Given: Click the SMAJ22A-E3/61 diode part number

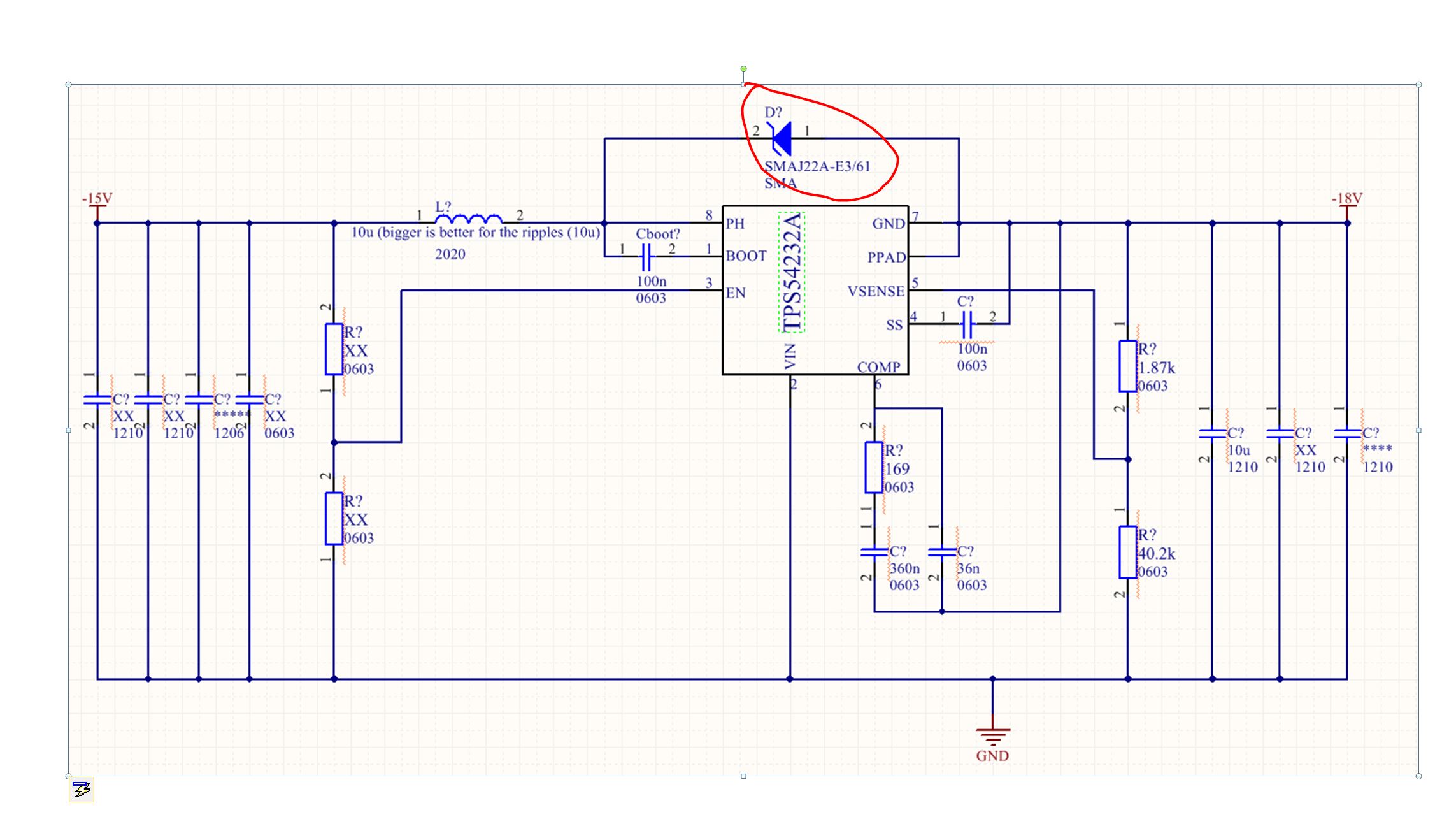Looking at the screenshot, I should pos(817,166).
